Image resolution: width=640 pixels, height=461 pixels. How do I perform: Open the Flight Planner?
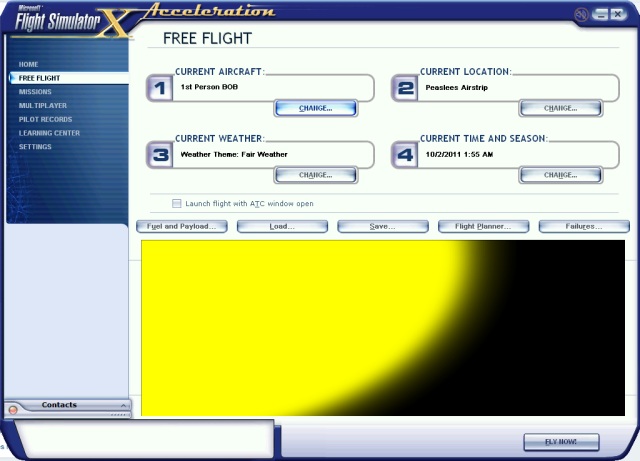pos(483,226)
